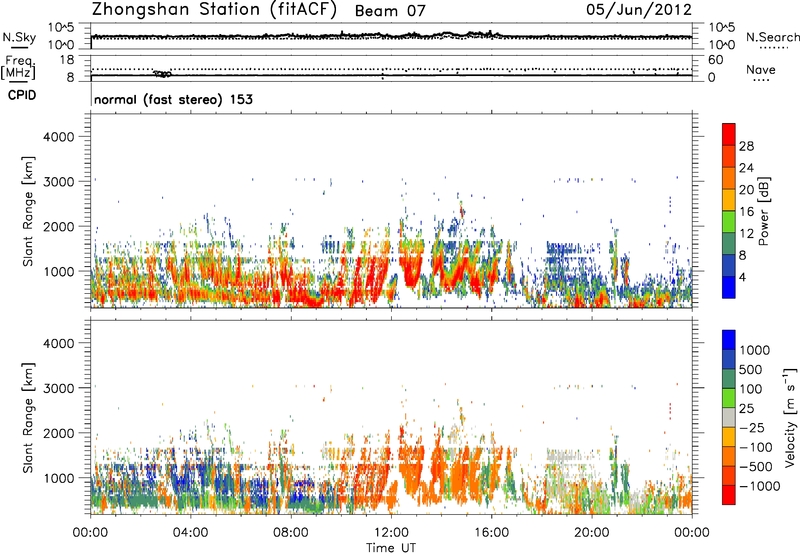Screen dimensions: 800x554
Task: Click the "16:00" time tick label
Action: (491, 533)
